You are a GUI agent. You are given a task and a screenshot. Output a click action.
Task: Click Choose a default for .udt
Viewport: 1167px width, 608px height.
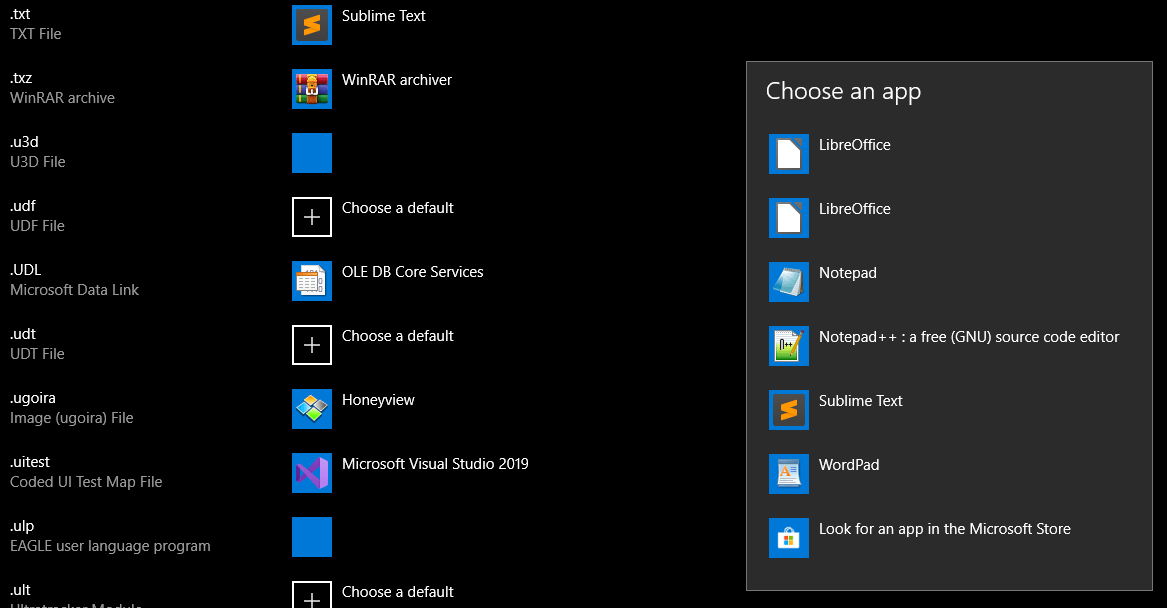tap(397, 336)
